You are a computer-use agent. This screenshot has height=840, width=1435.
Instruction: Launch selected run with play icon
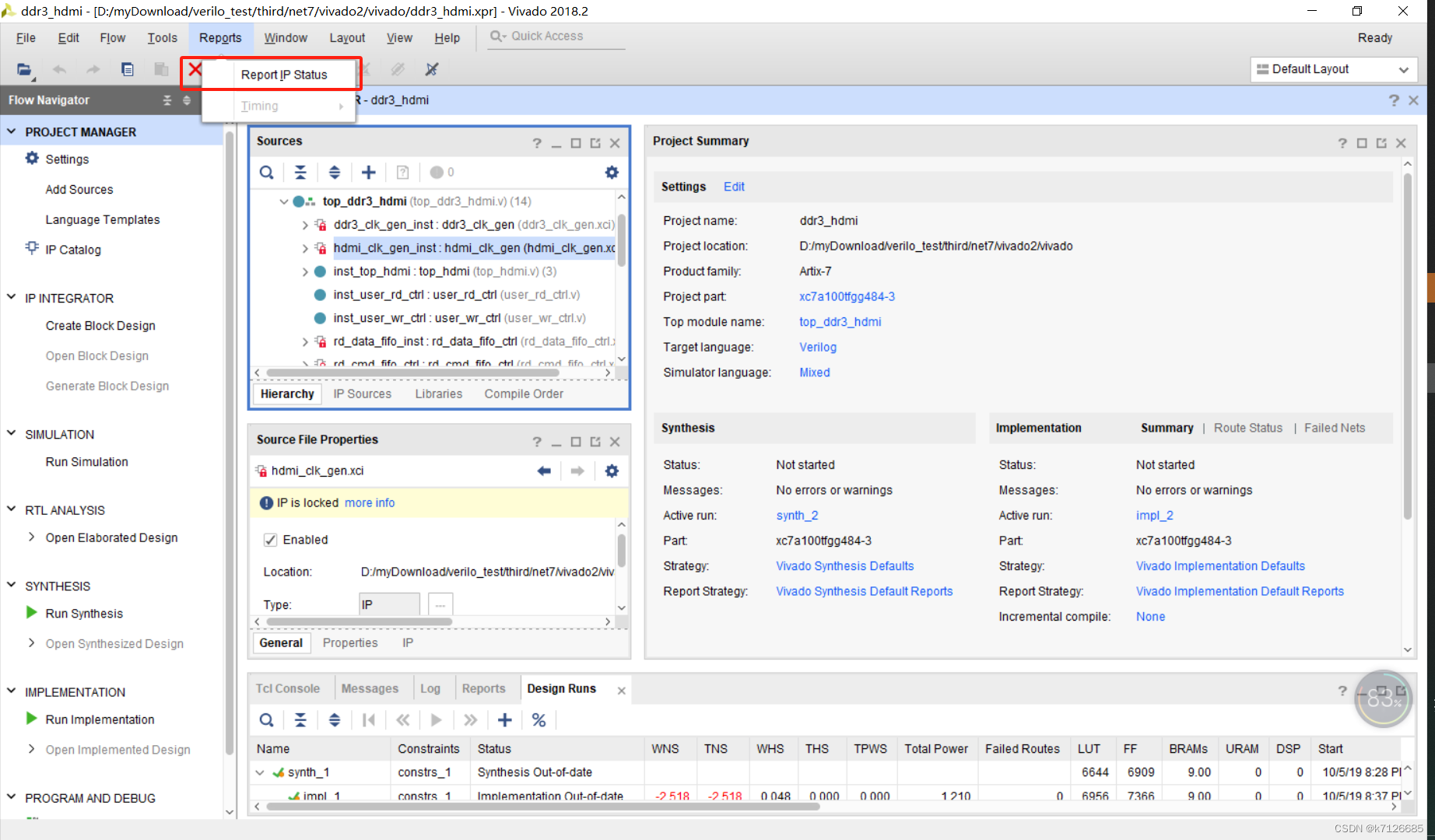coord(437,720)
